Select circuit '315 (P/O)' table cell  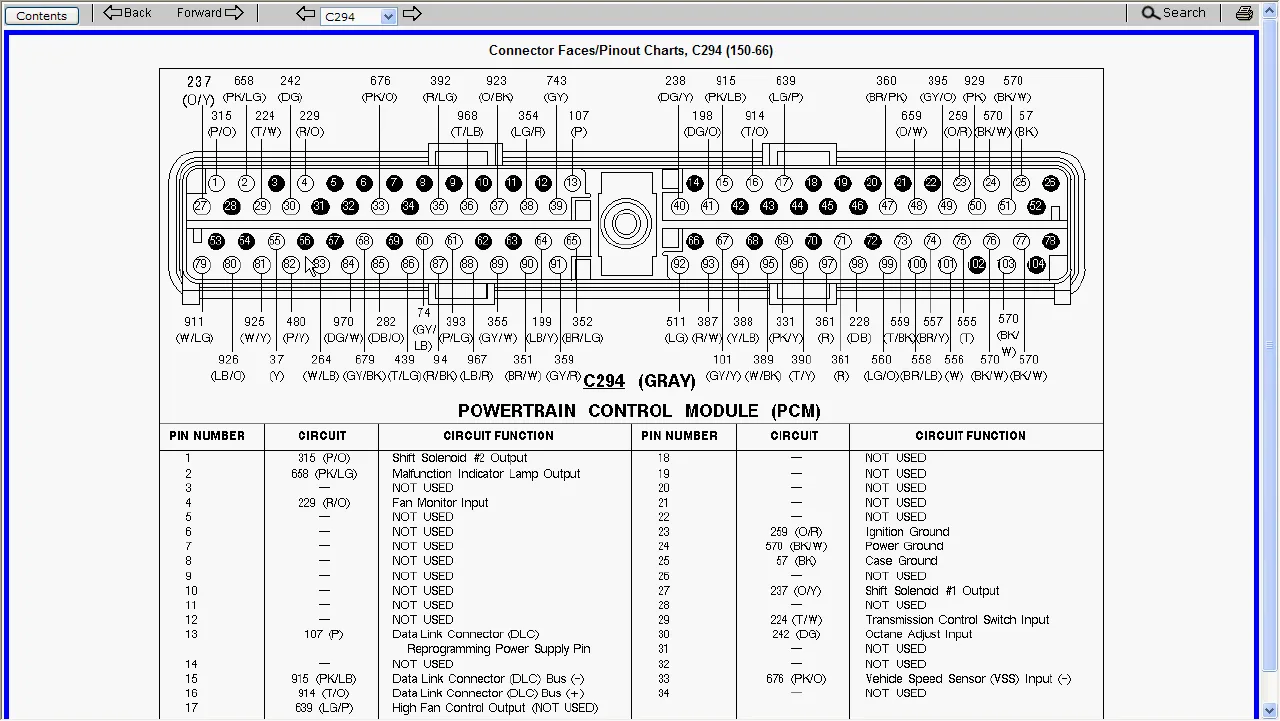pyautogui.click(x=324, y=458)
